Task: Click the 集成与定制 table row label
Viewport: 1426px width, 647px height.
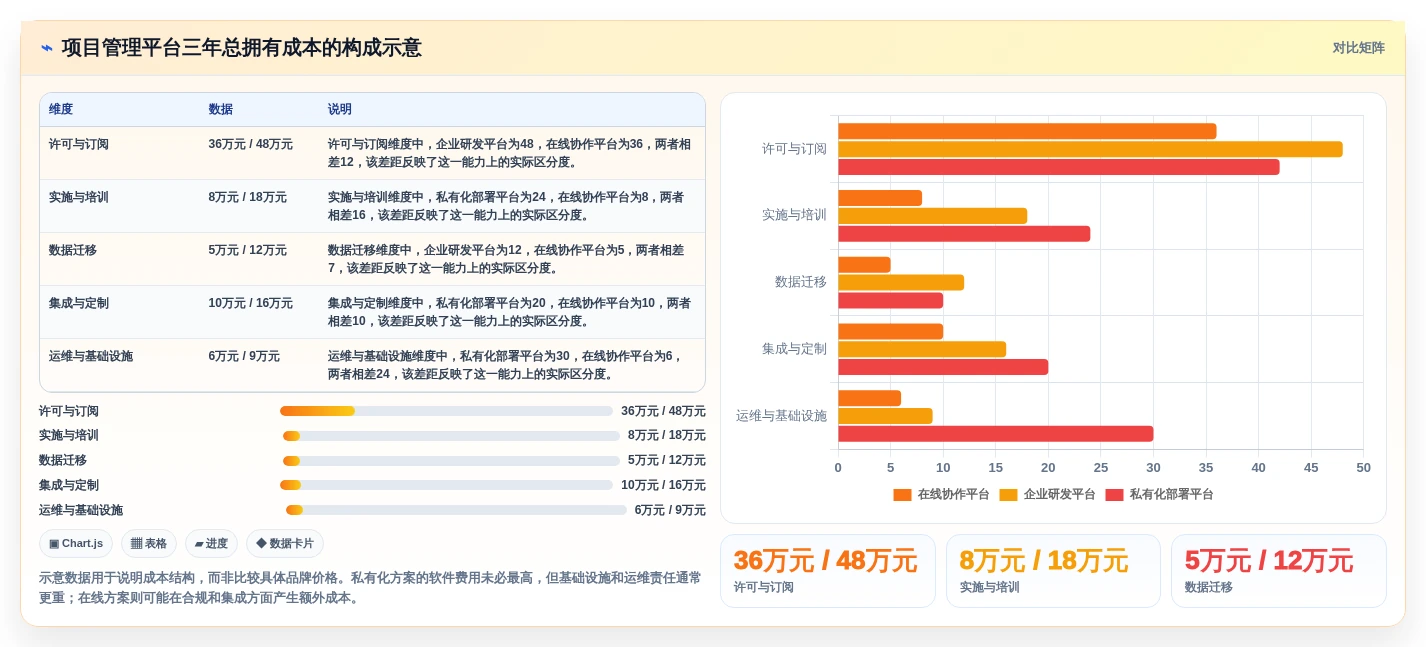Action: click(79, 303)
